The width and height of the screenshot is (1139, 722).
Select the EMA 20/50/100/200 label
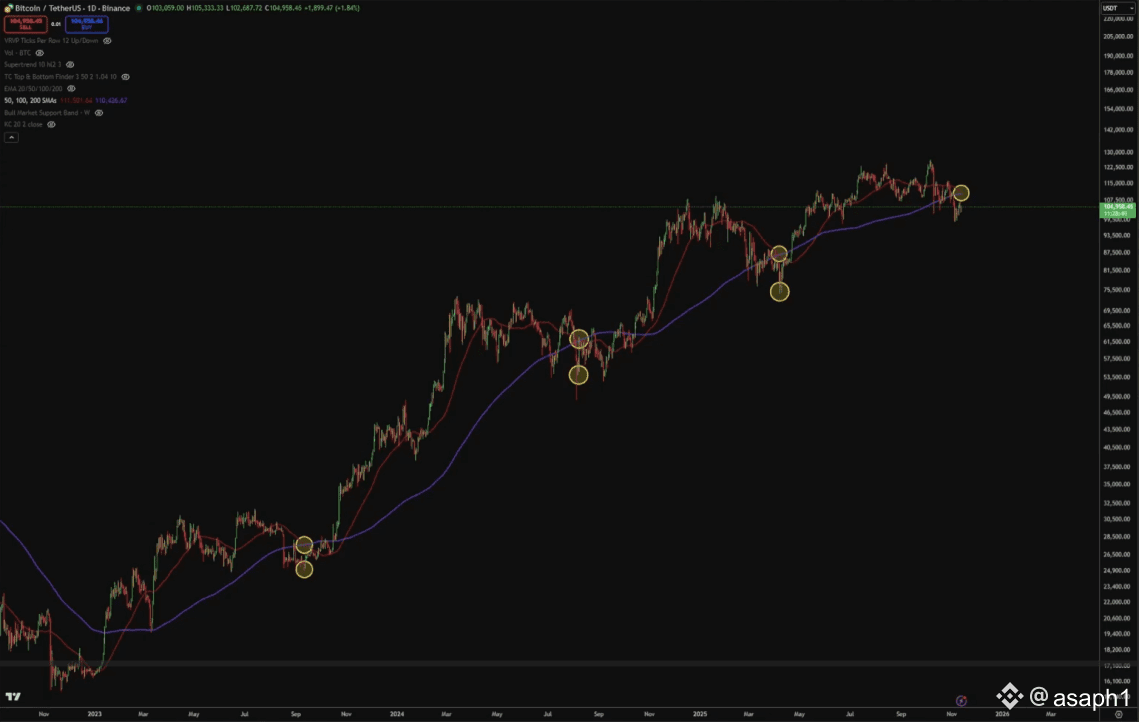click(x=33, y=89)
